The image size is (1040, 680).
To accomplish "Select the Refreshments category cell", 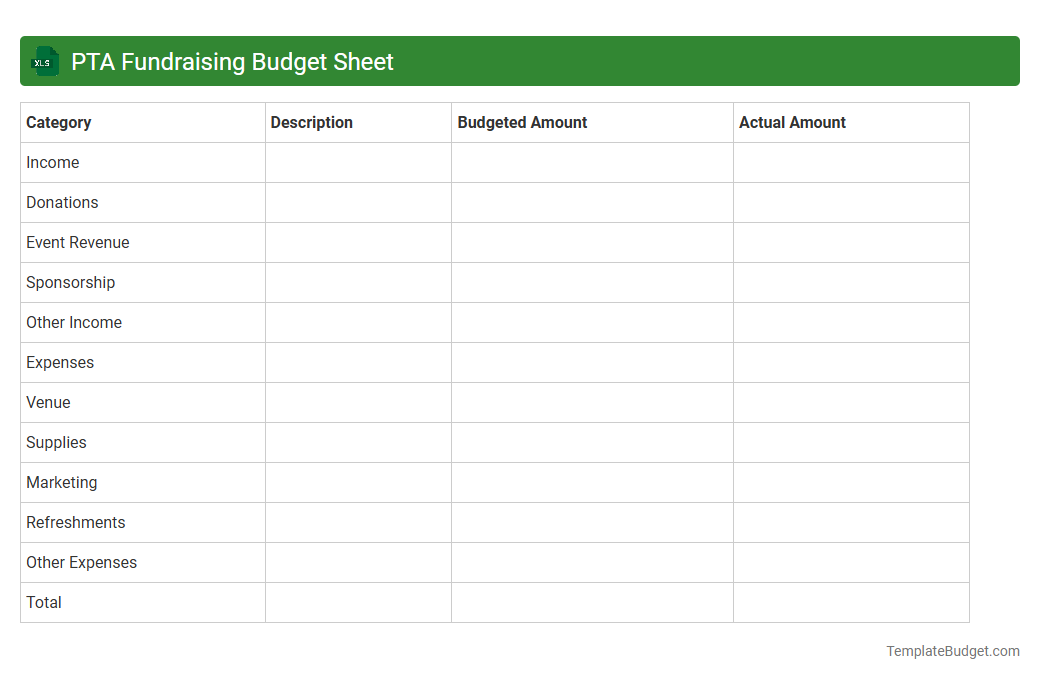I will tap(75, 522).
